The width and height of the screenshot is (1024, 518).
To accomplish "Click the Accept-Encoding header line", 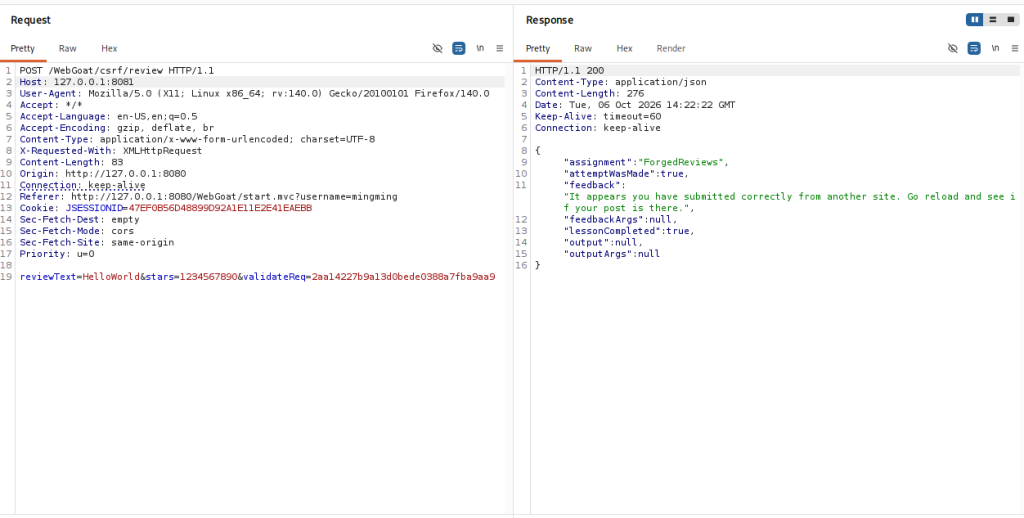I will click(117, 128).
